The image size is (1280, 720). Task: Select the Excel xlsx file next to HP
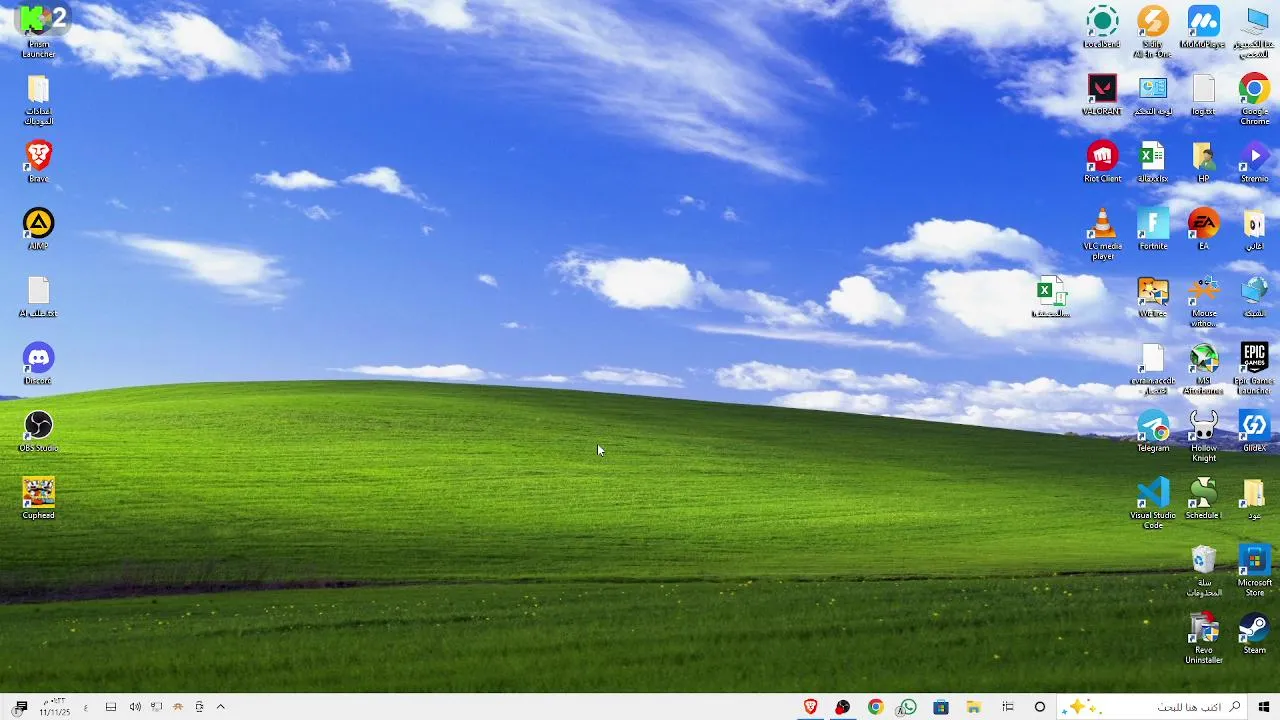[x=1153, y=161]
